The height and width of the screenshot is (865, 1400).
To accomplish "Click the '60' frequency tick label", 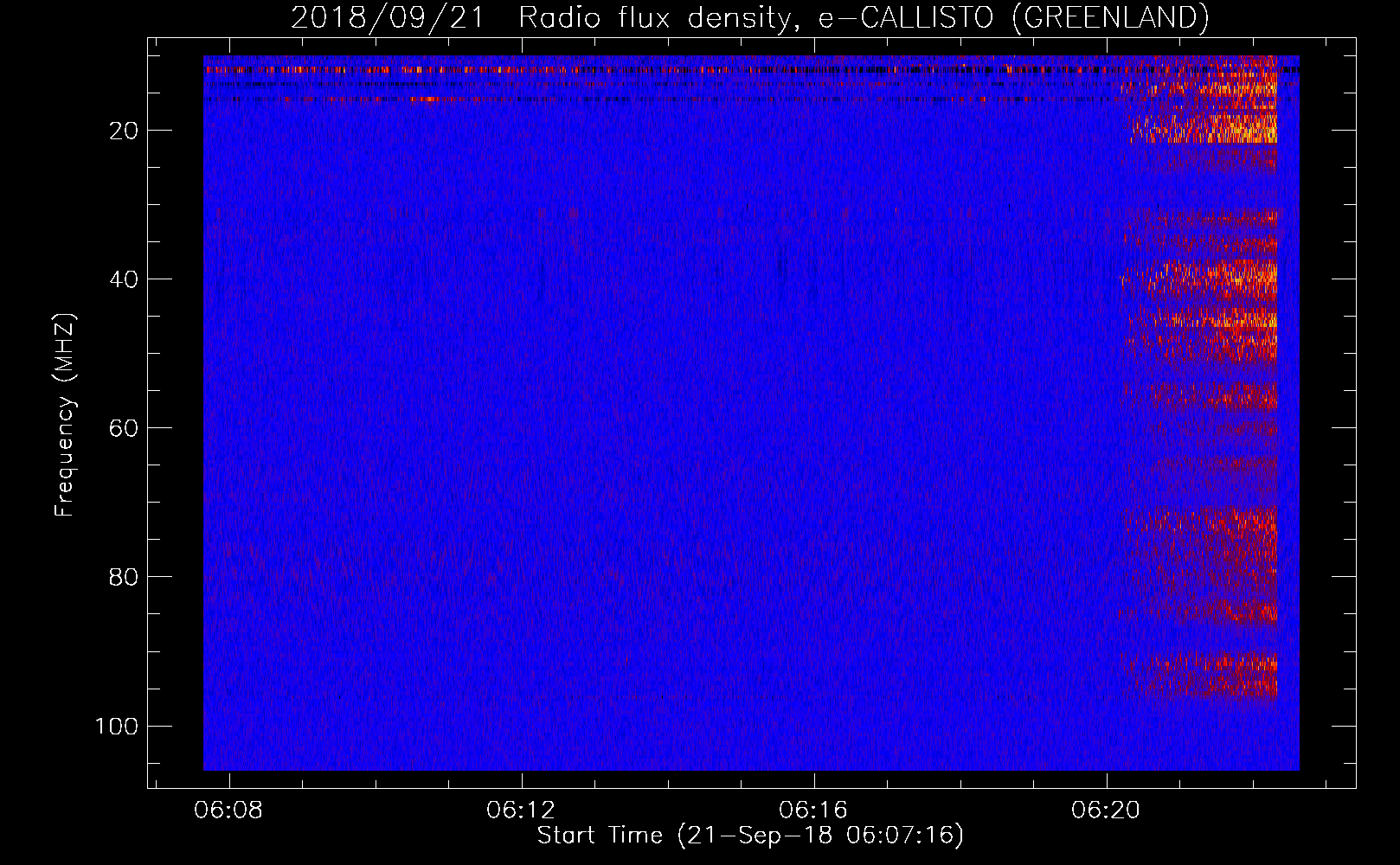I will (x=124, y=428).
